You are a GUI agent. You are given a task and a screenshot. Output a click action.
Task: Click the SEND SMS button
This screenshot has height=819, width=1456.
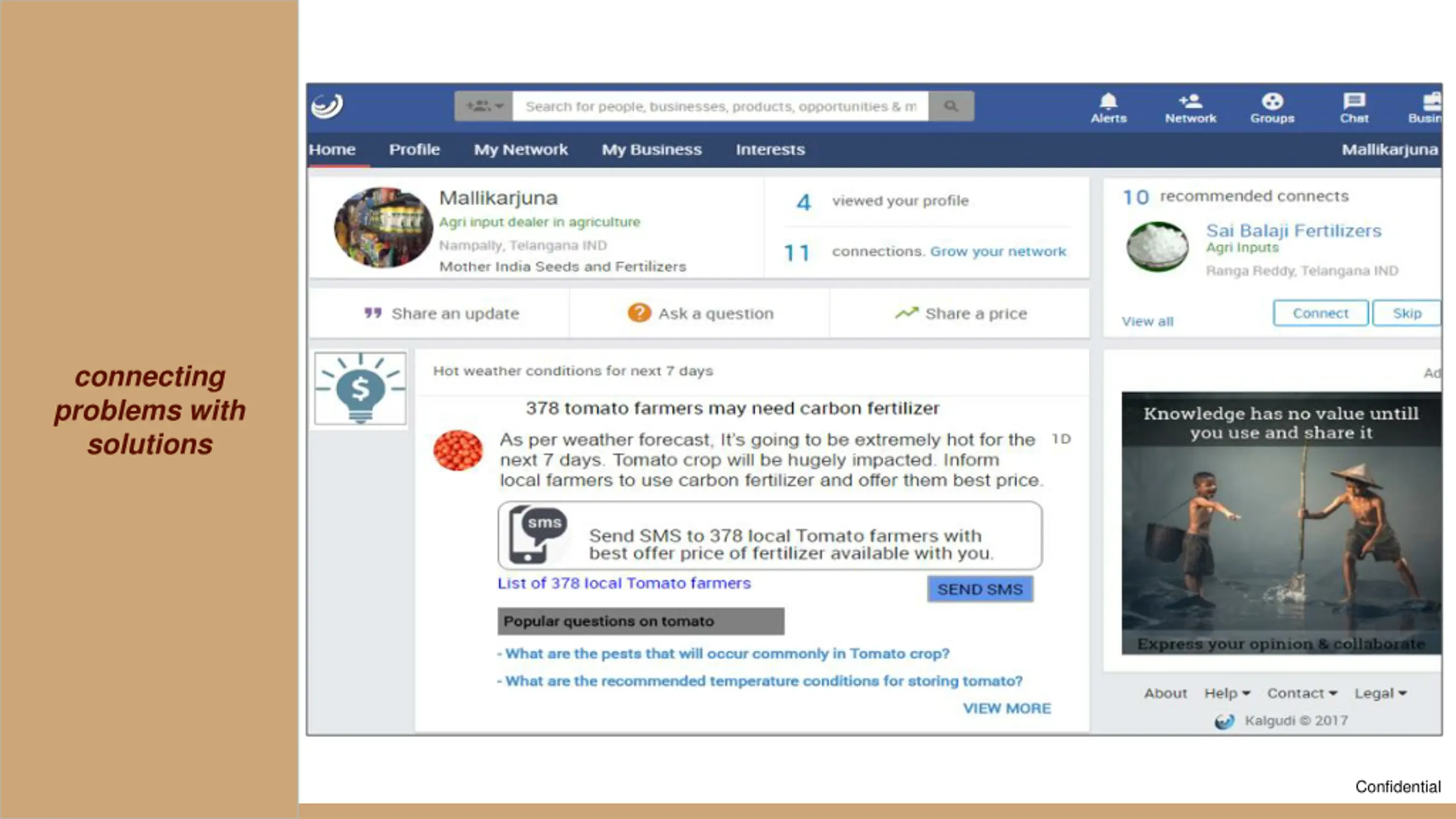[x=980, y=589]
